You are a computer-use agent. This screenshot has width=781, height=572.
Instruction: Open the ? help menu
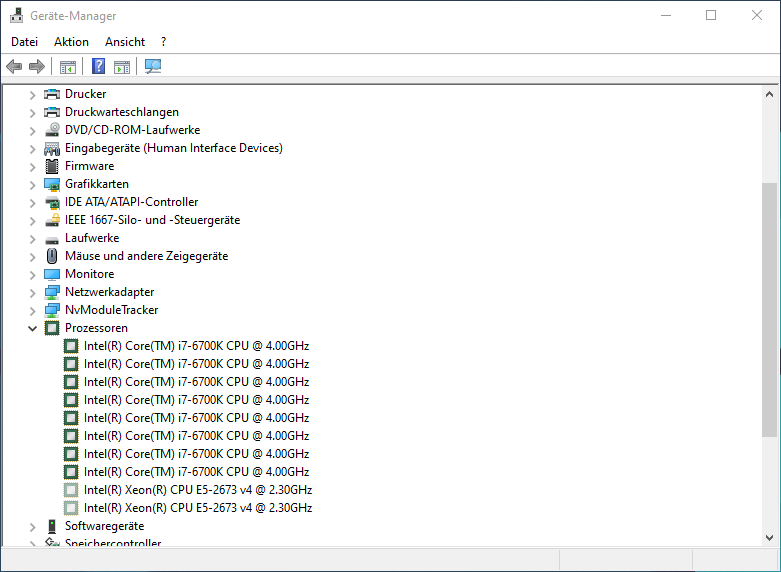(x=163, y=42)
